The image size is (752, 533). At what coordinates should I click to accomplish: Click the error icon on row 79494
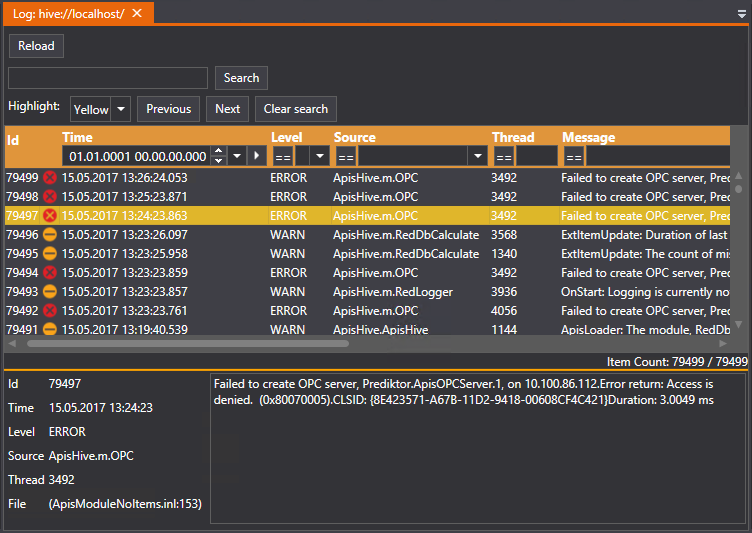[50, 273]
